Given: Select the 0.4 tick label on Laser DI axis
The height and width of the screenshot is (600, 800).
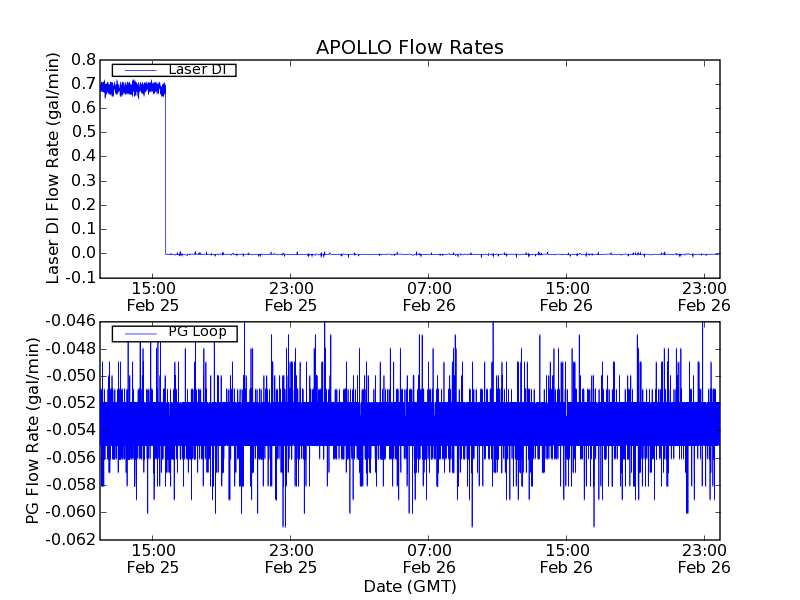Looking at the screenshot, I should point(83,156).
